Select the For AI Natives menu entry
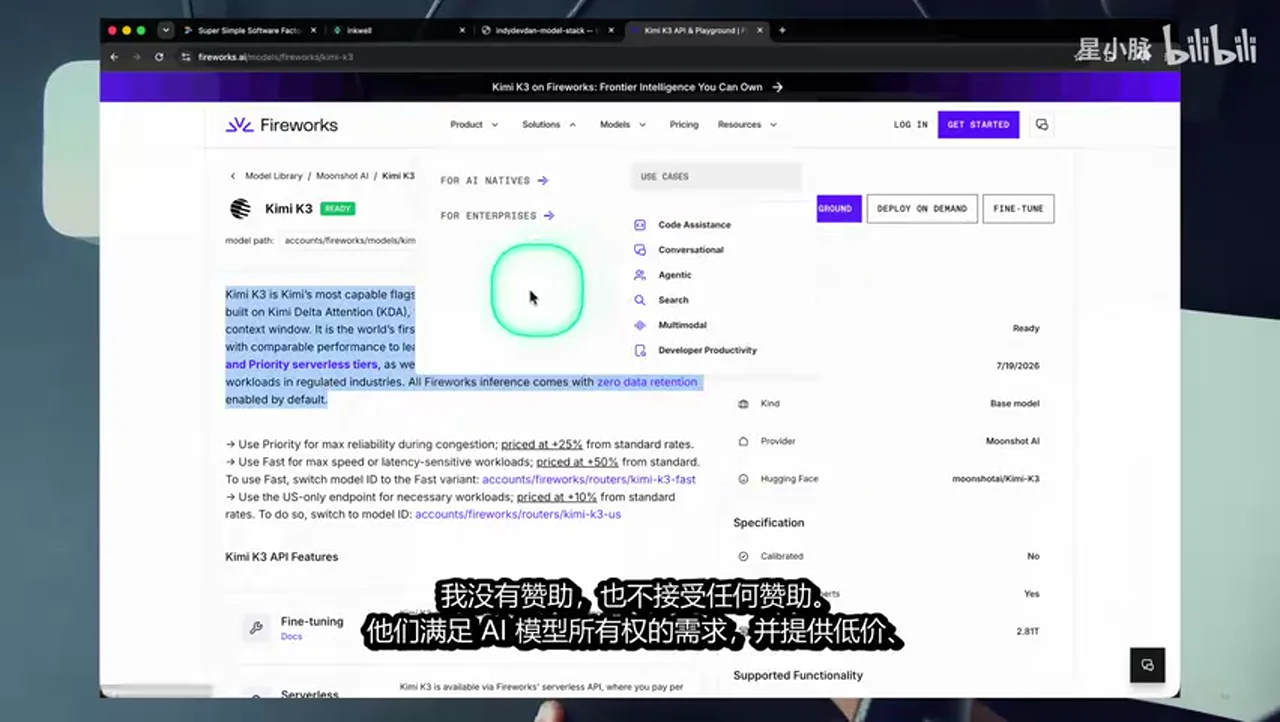1280x722 pixels. pyautogui.click(x=494, y=181)
